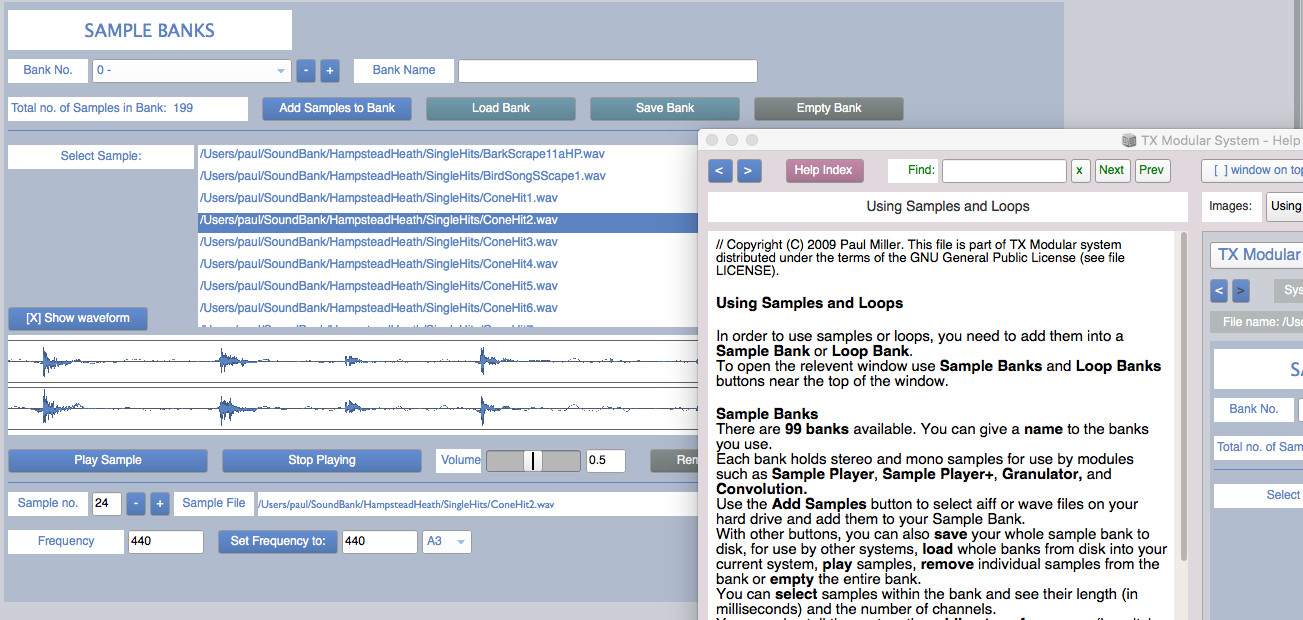The height and width of the screenshot is (620, 1303).
Task: Click Next to find next match
Action: coord(1111,171)
